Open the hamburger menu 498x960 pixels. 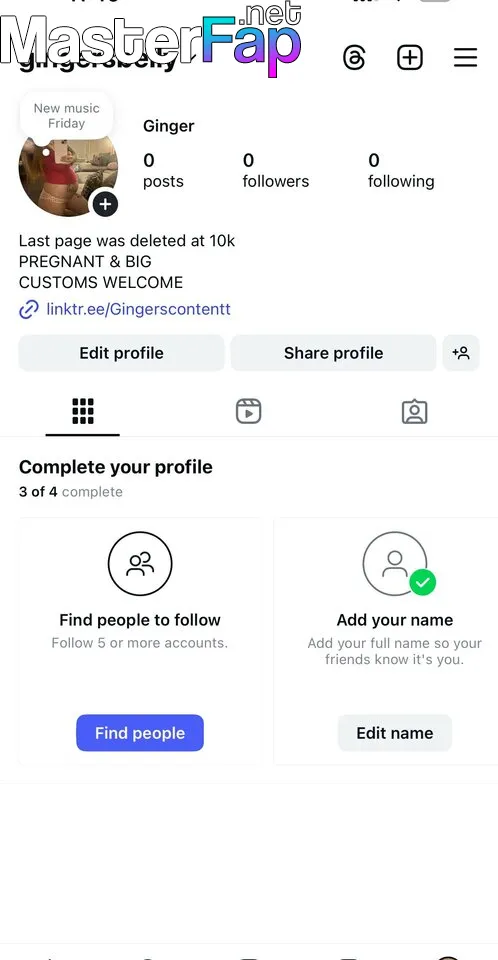pyautogui.click(x=466, y=58)
